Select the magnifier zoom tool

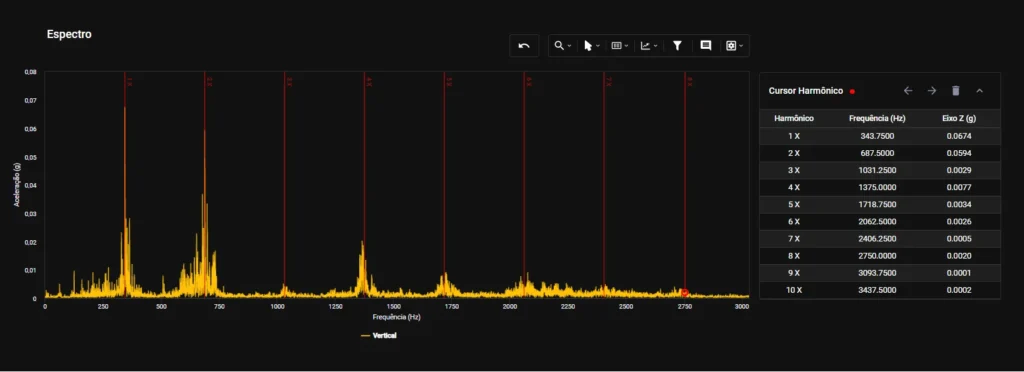558,46
